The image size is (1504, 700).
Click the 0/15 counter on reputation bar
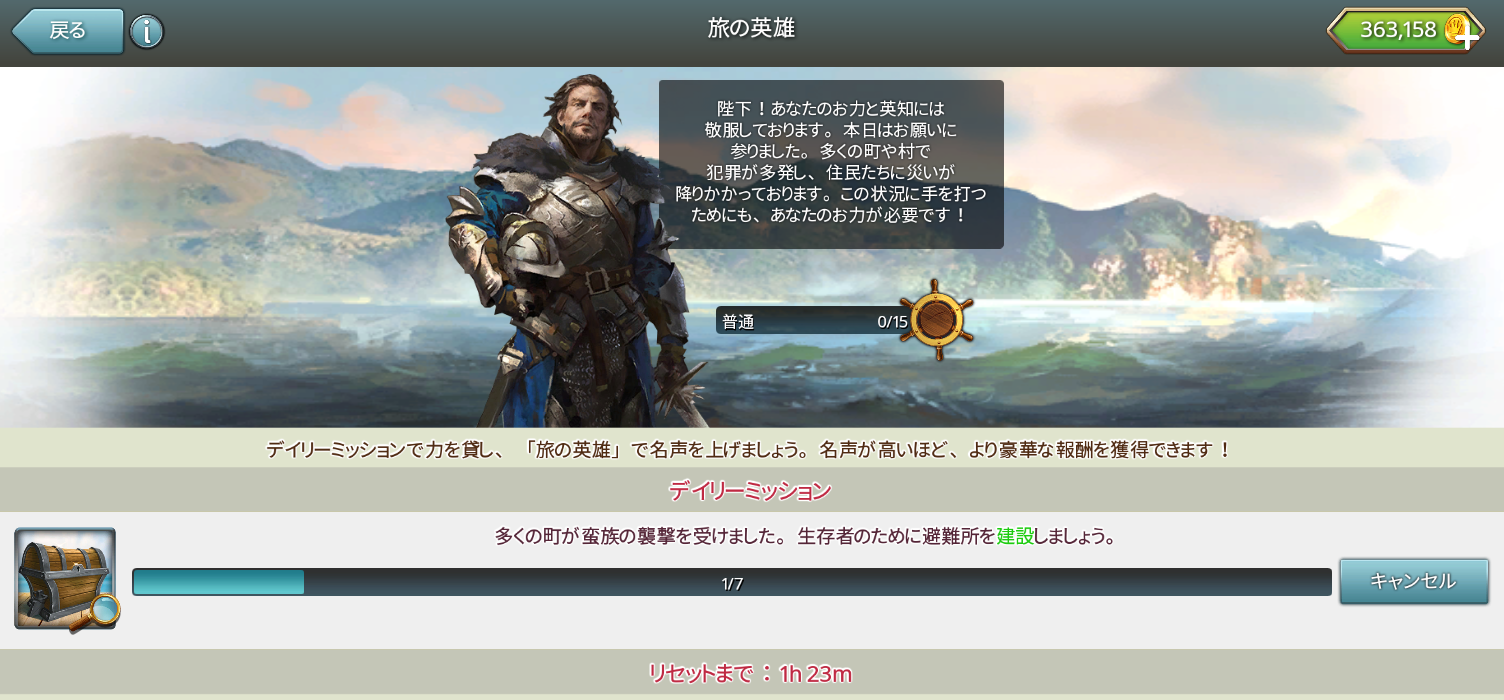pos(892,322)
